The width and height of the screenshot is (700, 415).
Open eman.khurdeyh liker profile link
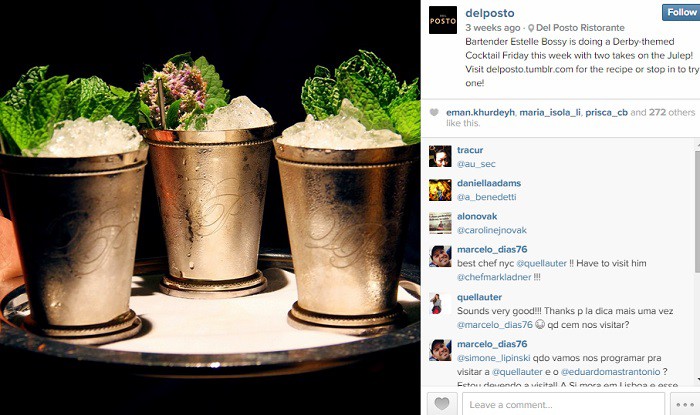tap(480, 112)
